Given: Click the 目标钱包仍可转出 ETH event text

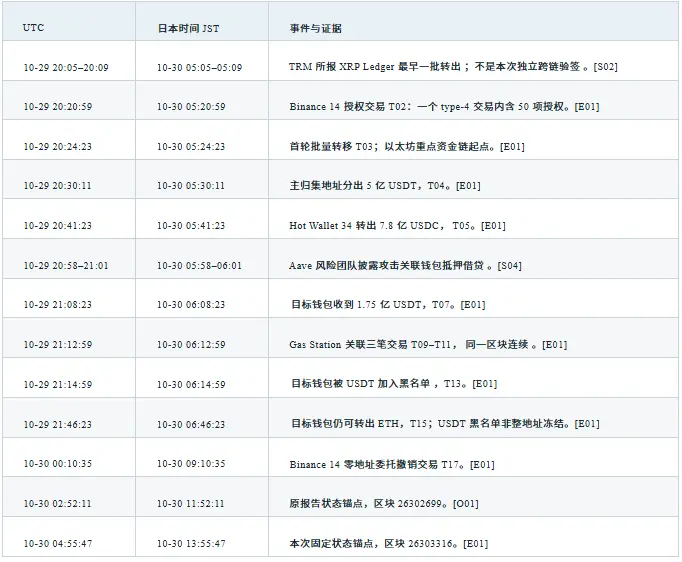Looking at the screenshot, I should point(445,424).
